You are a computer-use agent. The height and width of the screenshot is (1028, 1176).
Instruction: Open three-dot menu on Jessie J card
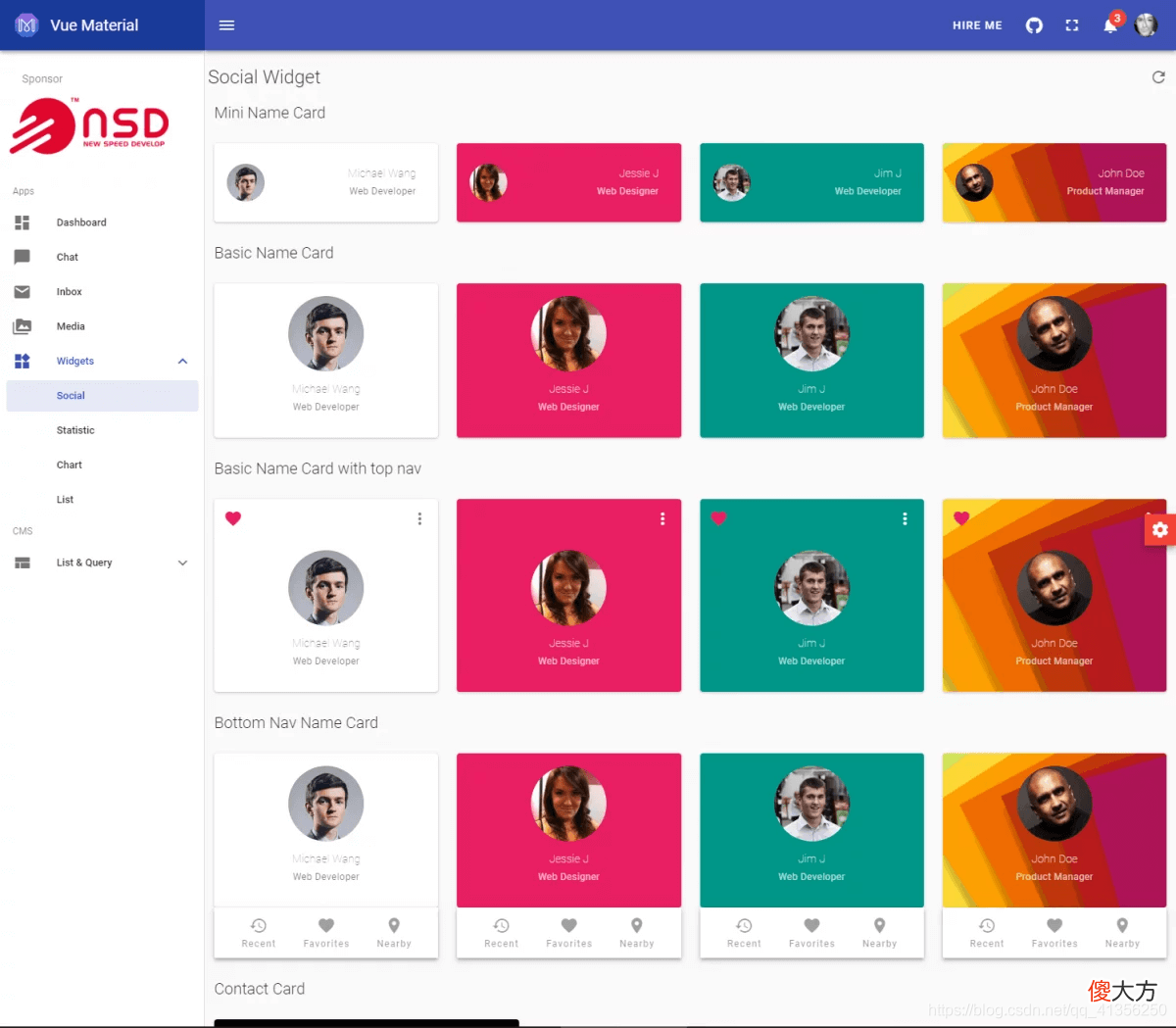662,518
